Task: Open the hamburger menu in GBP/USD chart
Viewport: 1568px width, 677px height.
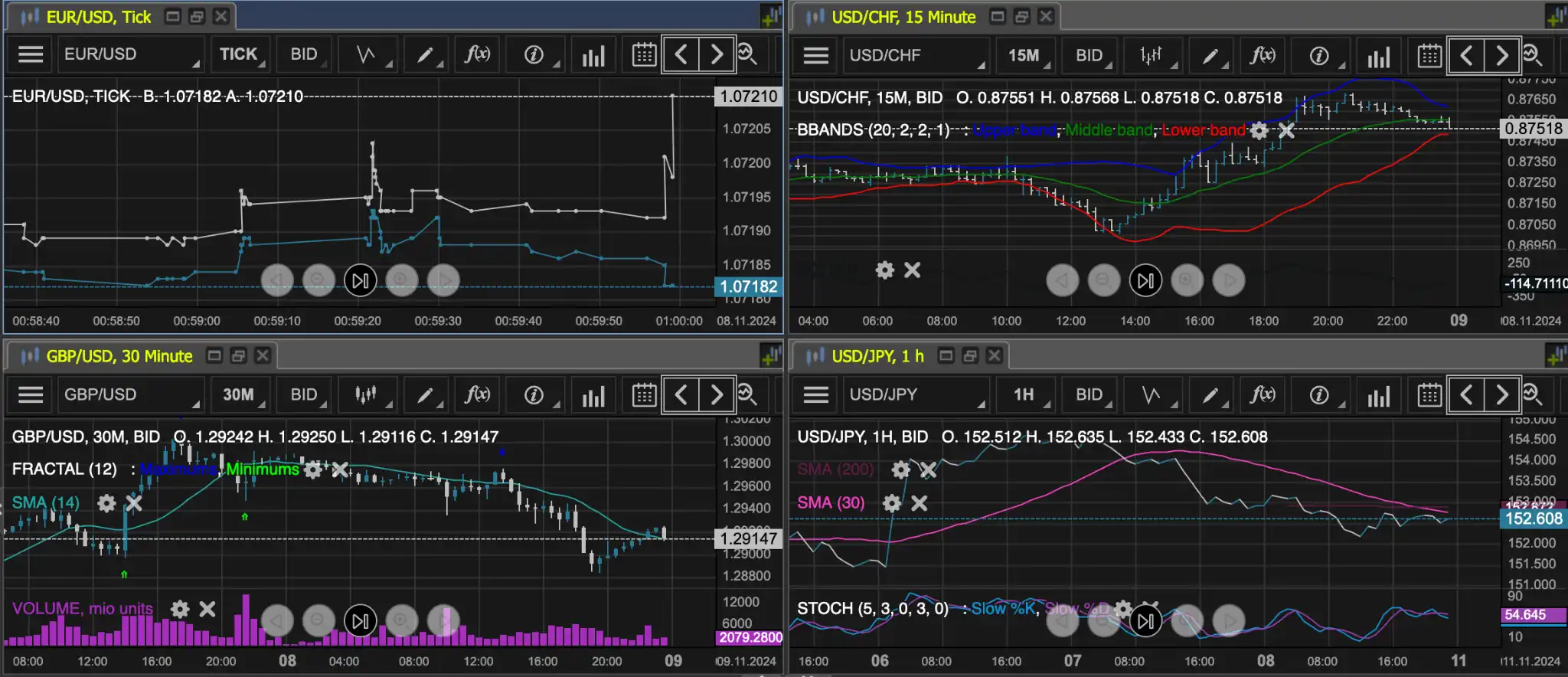Action: pos(31,395)
